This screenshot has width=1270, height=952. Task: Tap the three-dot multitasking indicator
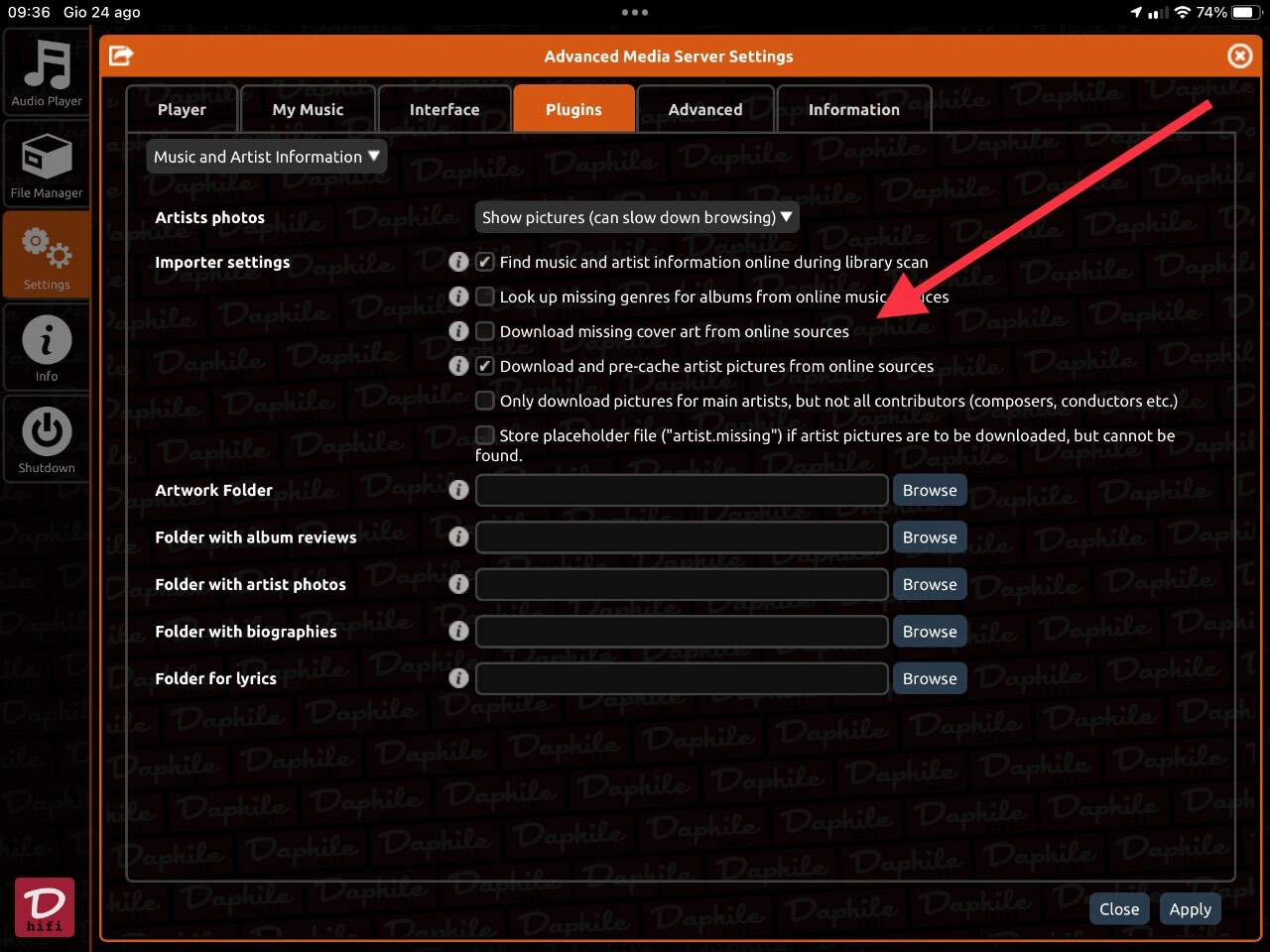635,12
